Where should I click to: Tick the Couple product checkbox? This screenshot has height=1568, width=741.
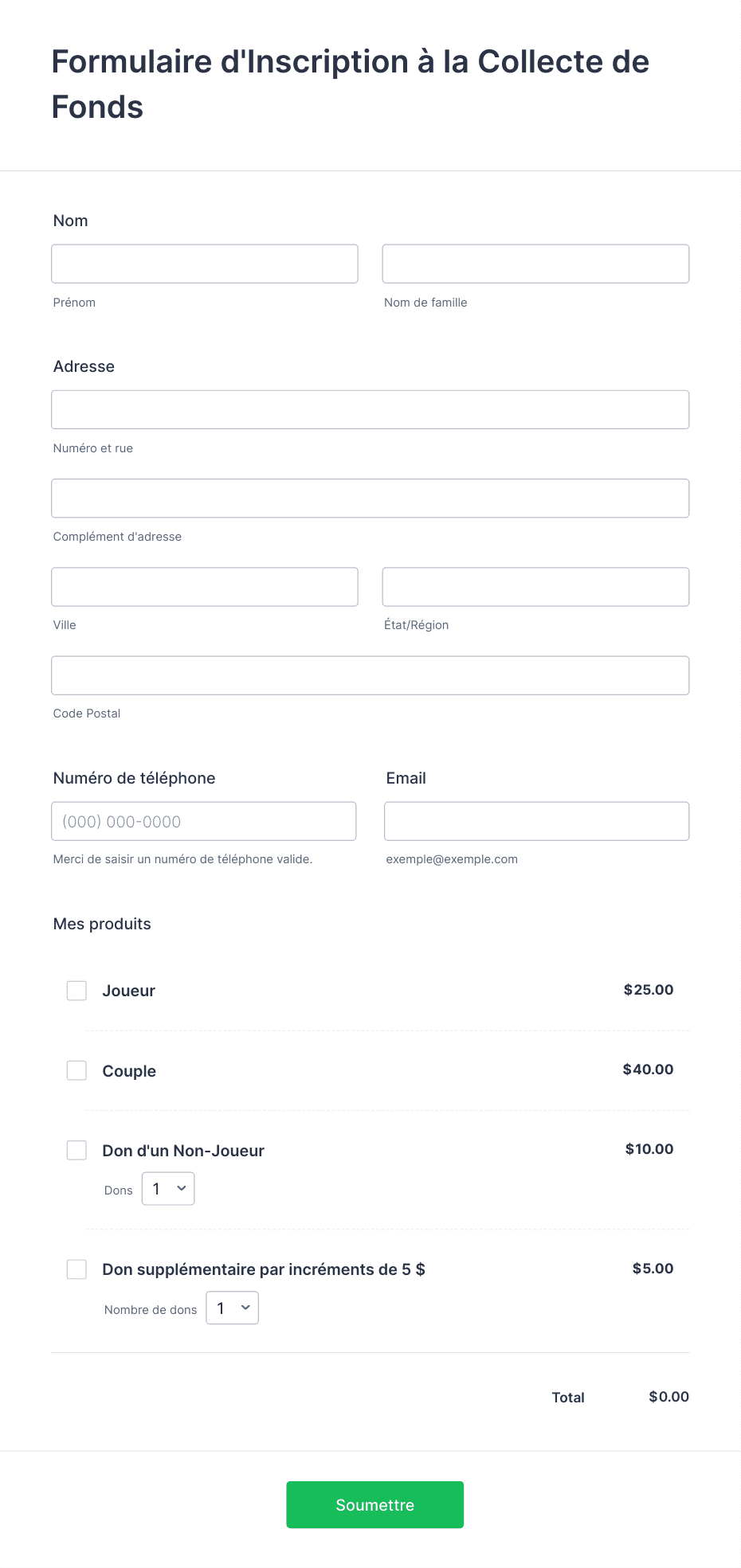[x=76, y=1070]
